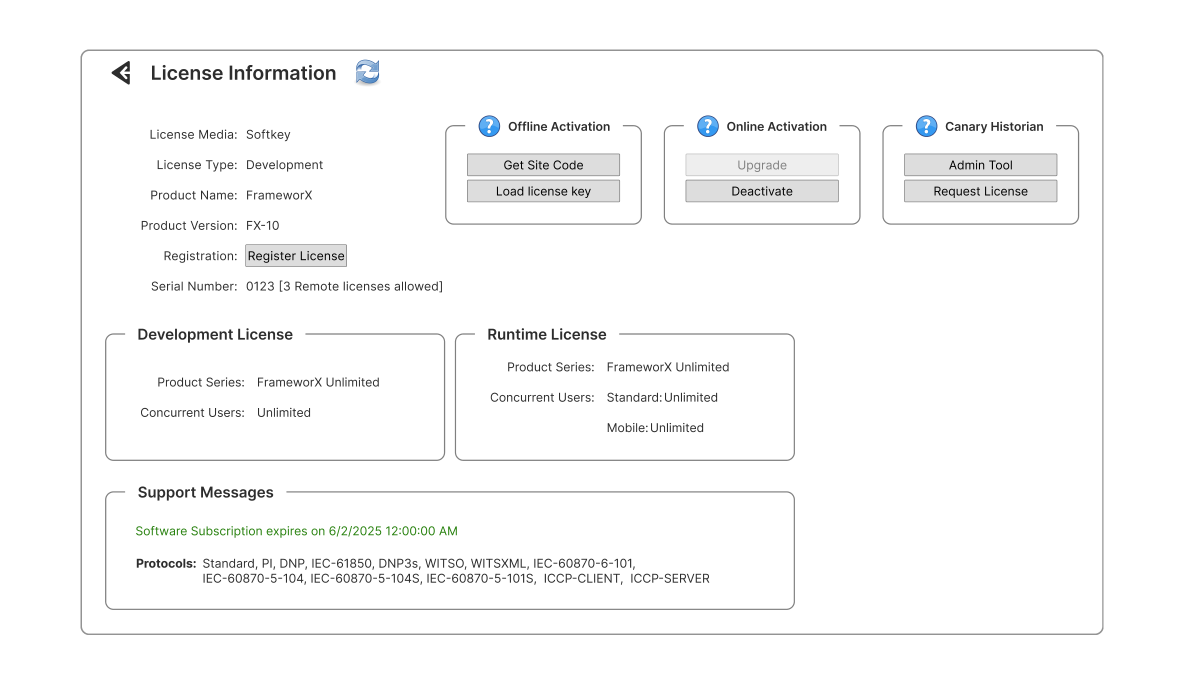1184x684 pixels.
Task: Refresh license information icon
Action: pyautogui.click(x=367, y=72)
